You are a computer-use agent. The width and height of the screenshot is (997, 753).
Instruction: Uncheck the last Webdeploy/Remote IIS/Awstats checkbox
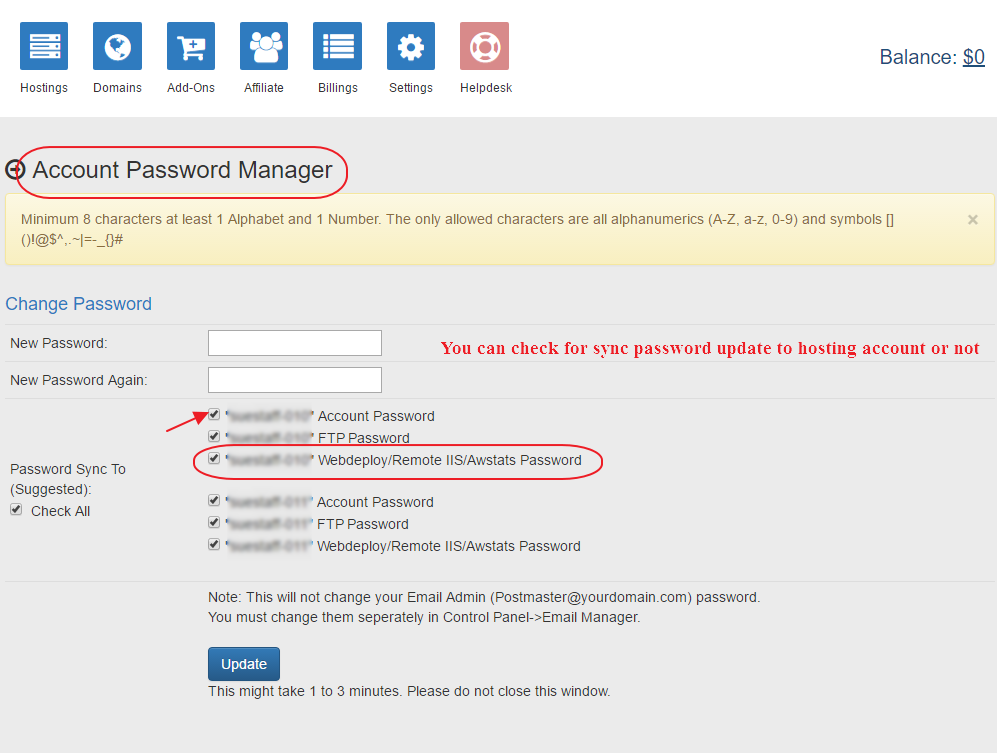[214, 545]
